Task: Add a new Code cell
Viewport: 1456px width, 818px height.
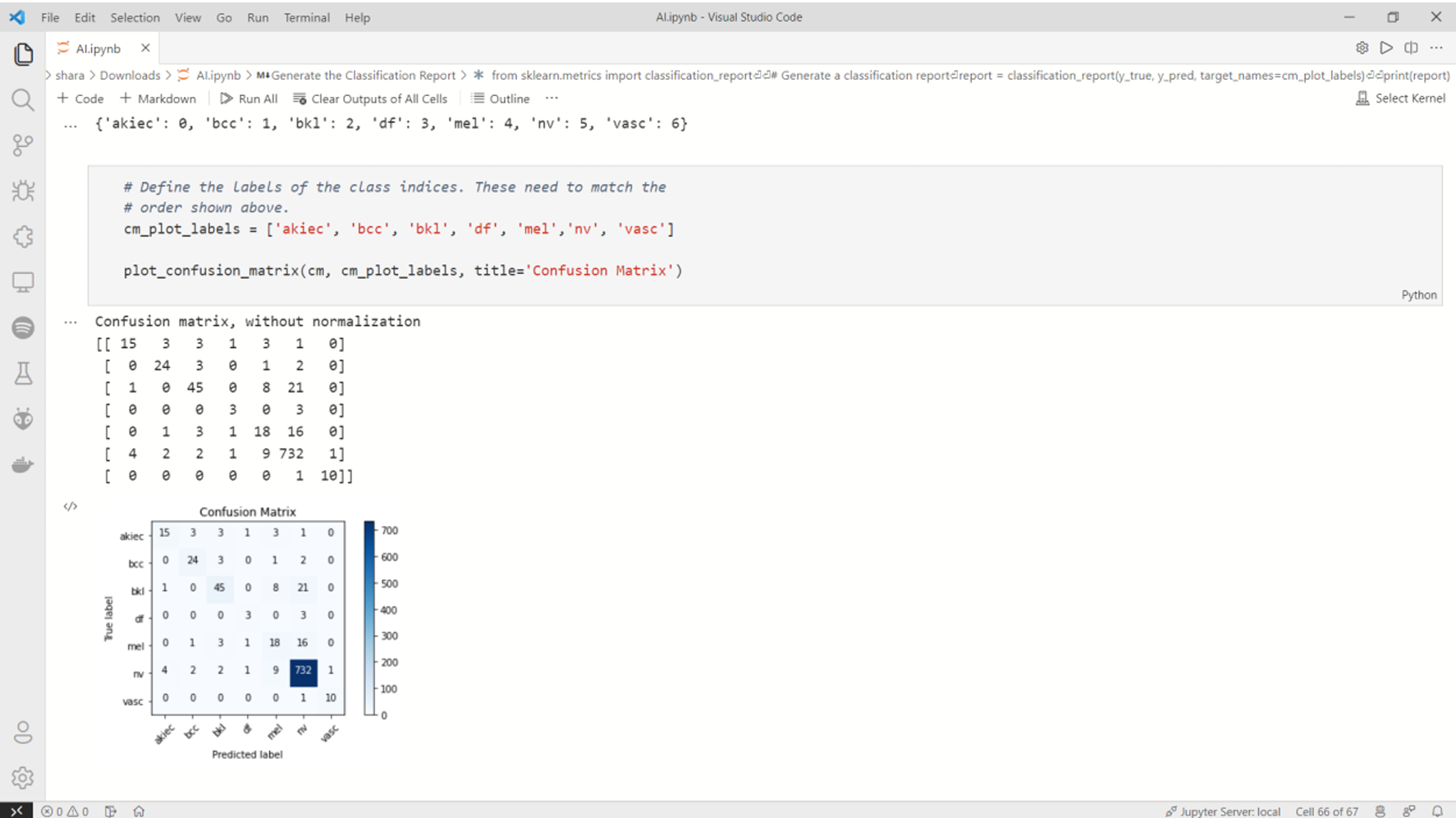Action: (80, 98)
